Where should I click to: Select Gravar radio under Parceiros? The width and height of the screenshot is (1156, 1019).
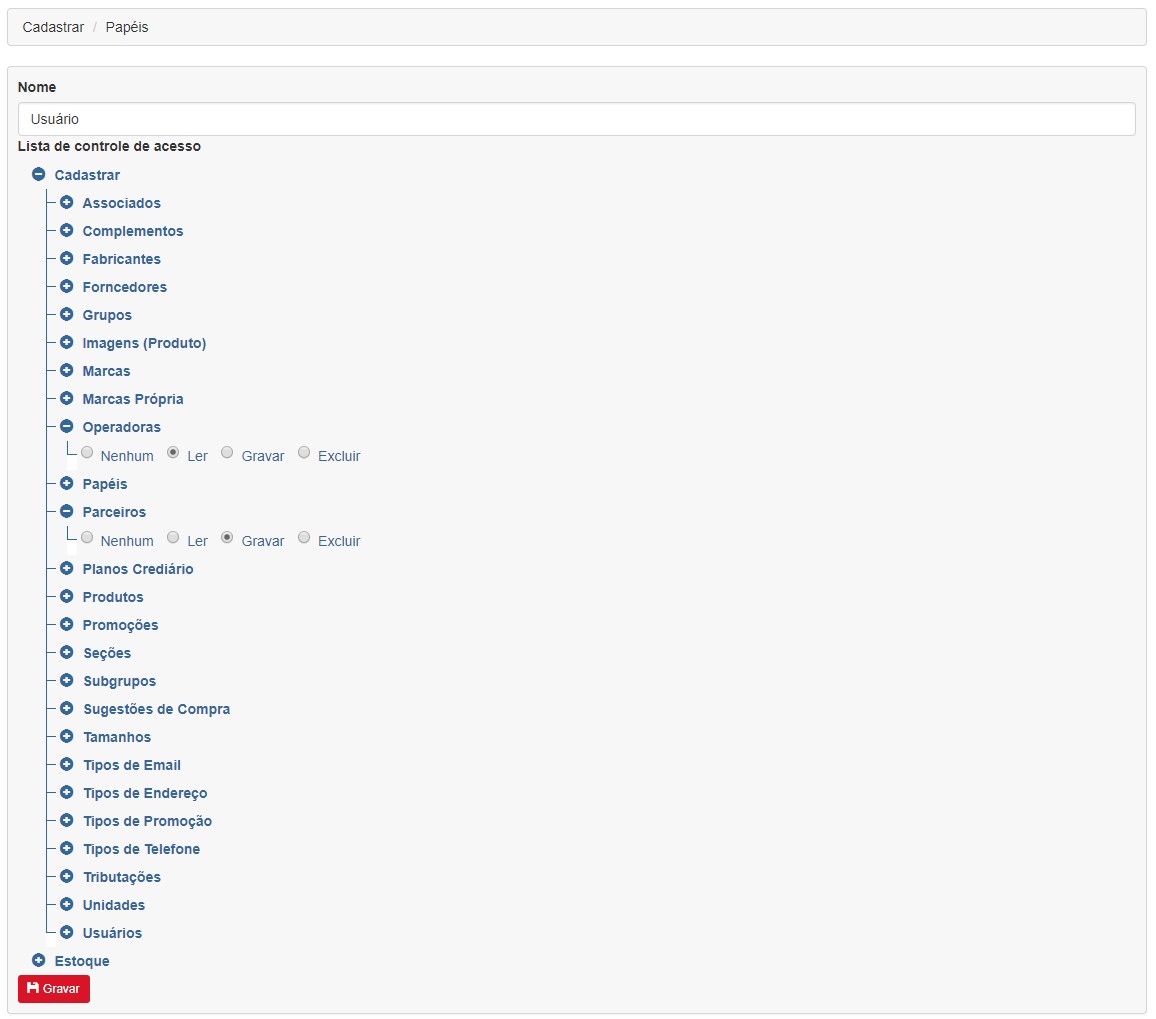[227, 538]
